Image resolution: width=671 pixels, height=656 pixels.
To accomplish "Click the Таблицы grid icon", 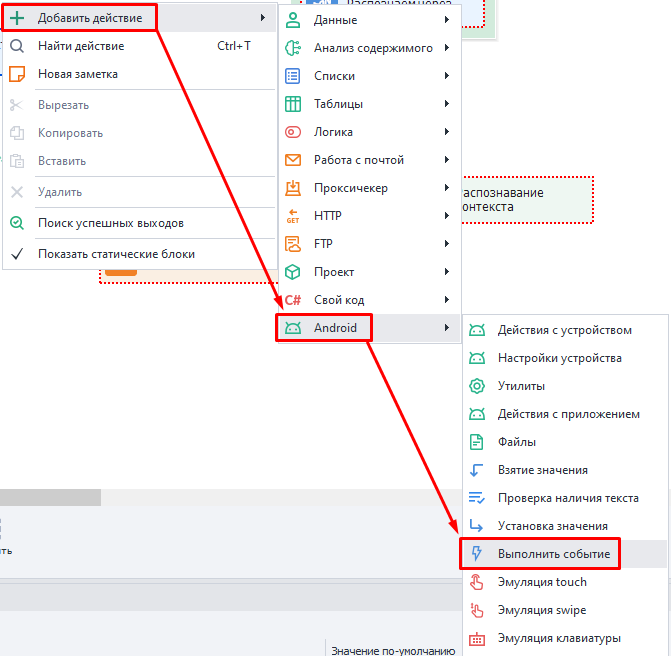I will point(293,104).
